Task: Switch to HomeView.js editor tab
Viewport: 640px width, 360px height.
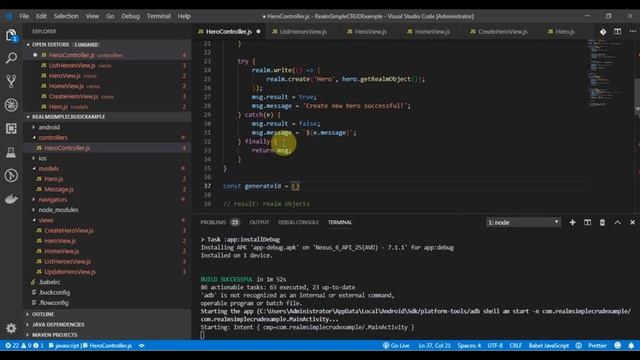Action: [x=432, y=31]
